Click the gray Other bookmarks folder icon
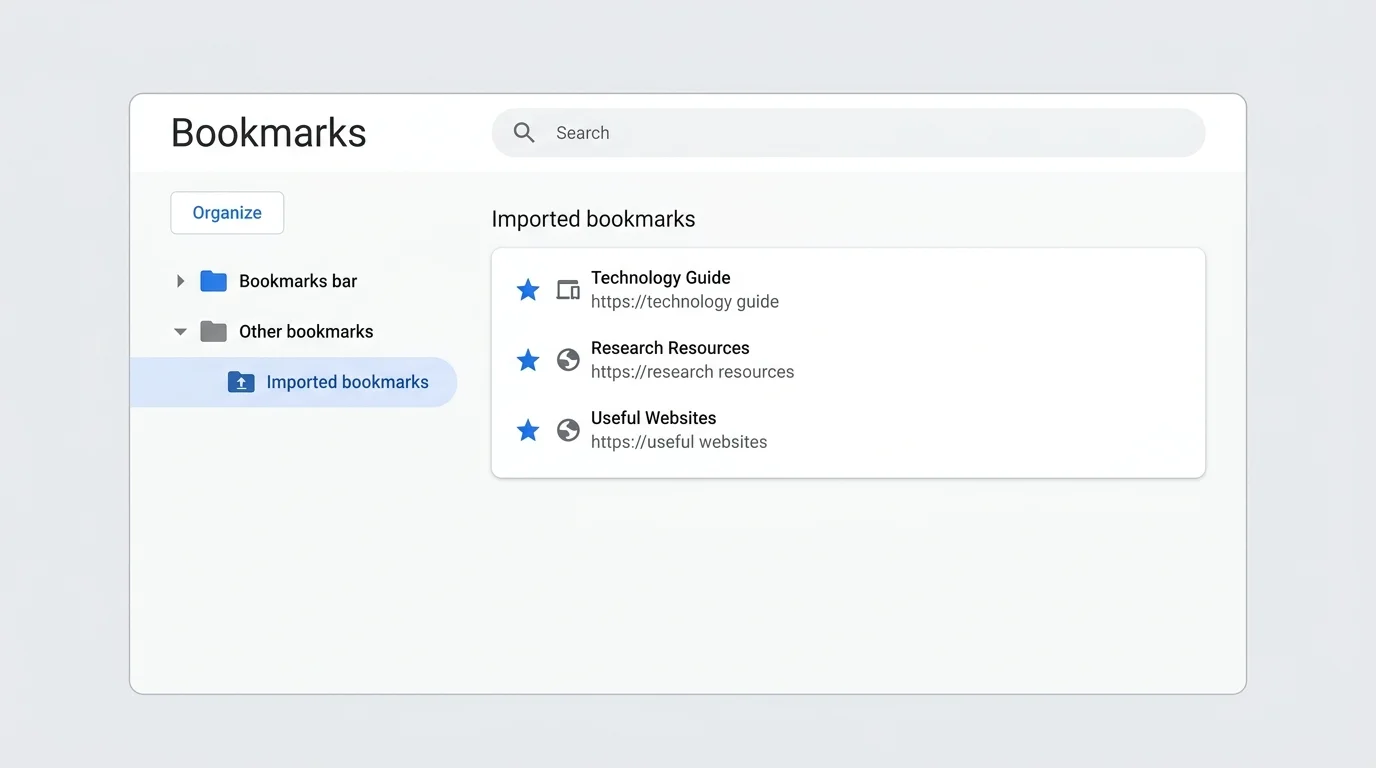Screen dimensions: 1376x768 coord(213,331)
